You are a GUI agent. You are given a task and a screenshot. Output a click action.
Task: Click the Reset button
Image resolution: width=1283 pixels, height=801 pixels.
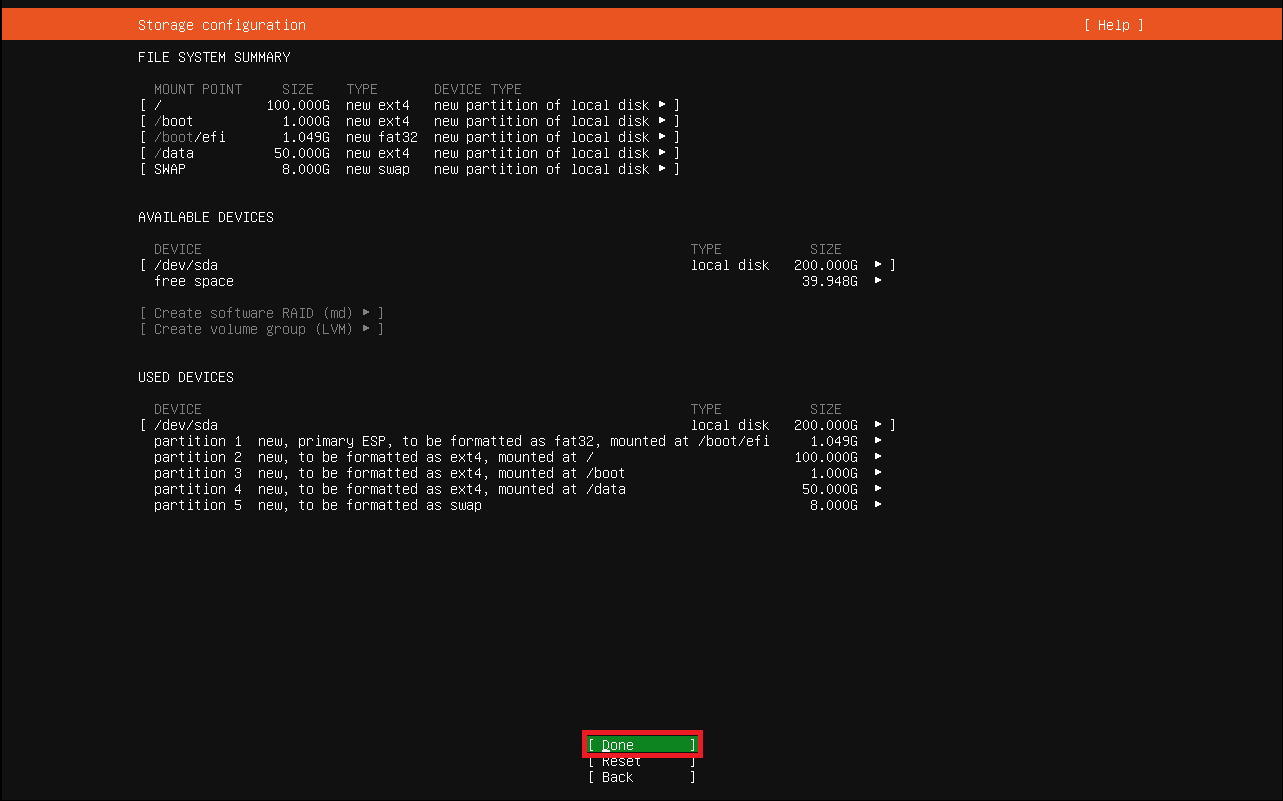click(x=642, y=761)
